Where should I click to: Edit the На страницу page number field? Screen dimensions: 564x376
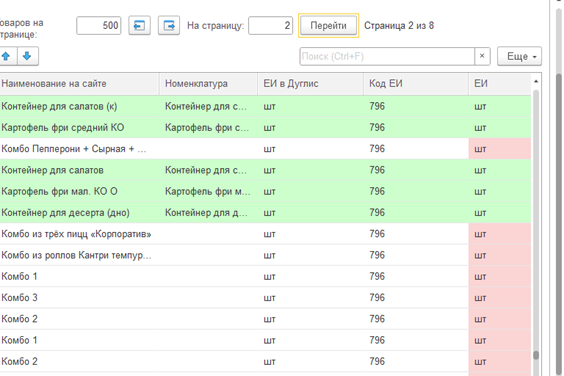pyautogui.click(x=270, y=26)
